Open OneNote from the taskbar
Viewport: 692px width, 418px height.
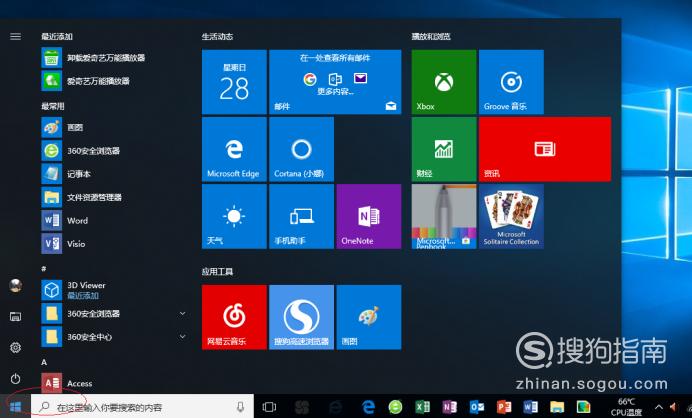coord(449,407)
